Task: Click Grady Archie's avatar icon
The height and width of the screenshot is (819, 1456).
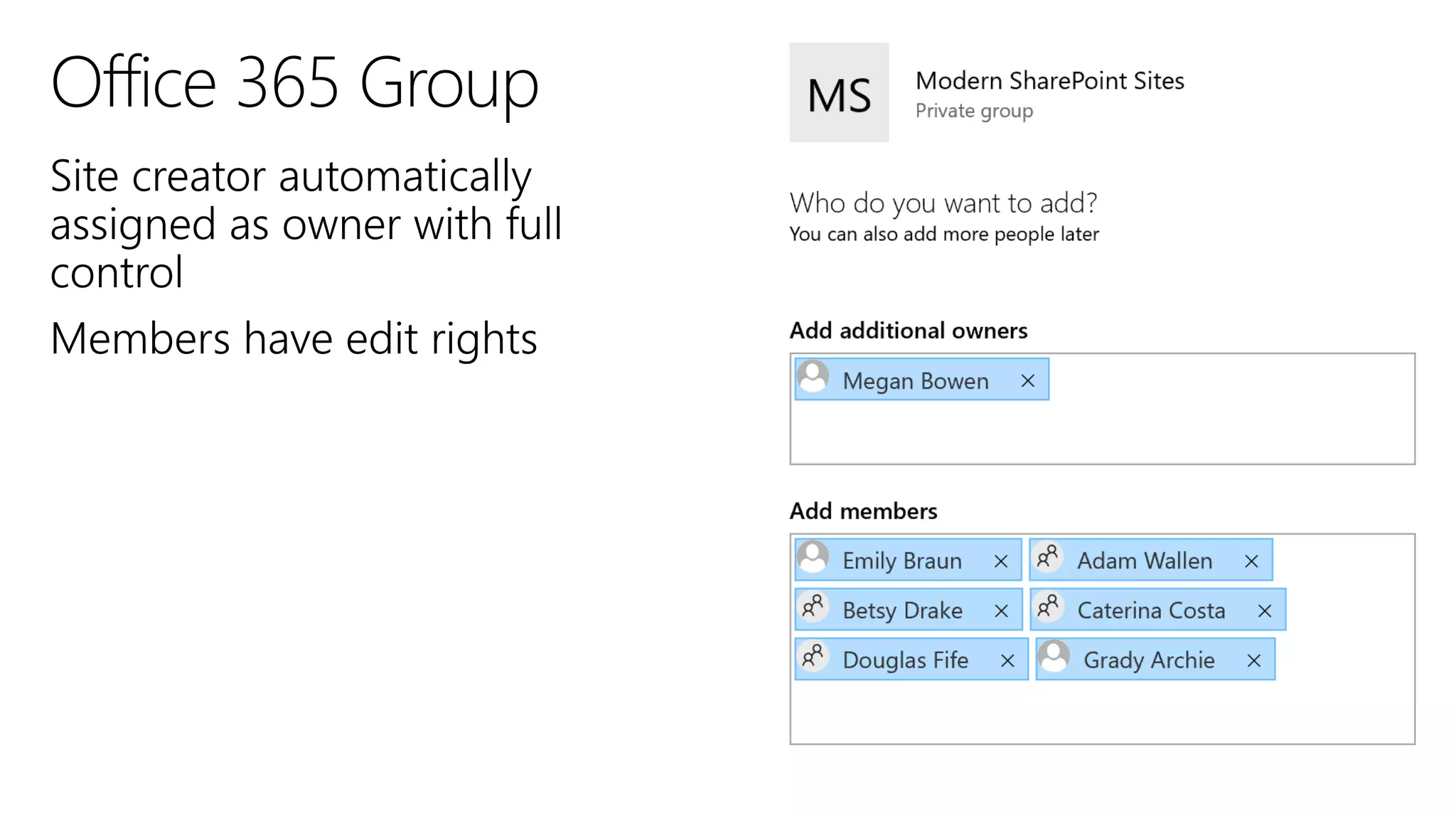Action: (x=1054, y=657)
